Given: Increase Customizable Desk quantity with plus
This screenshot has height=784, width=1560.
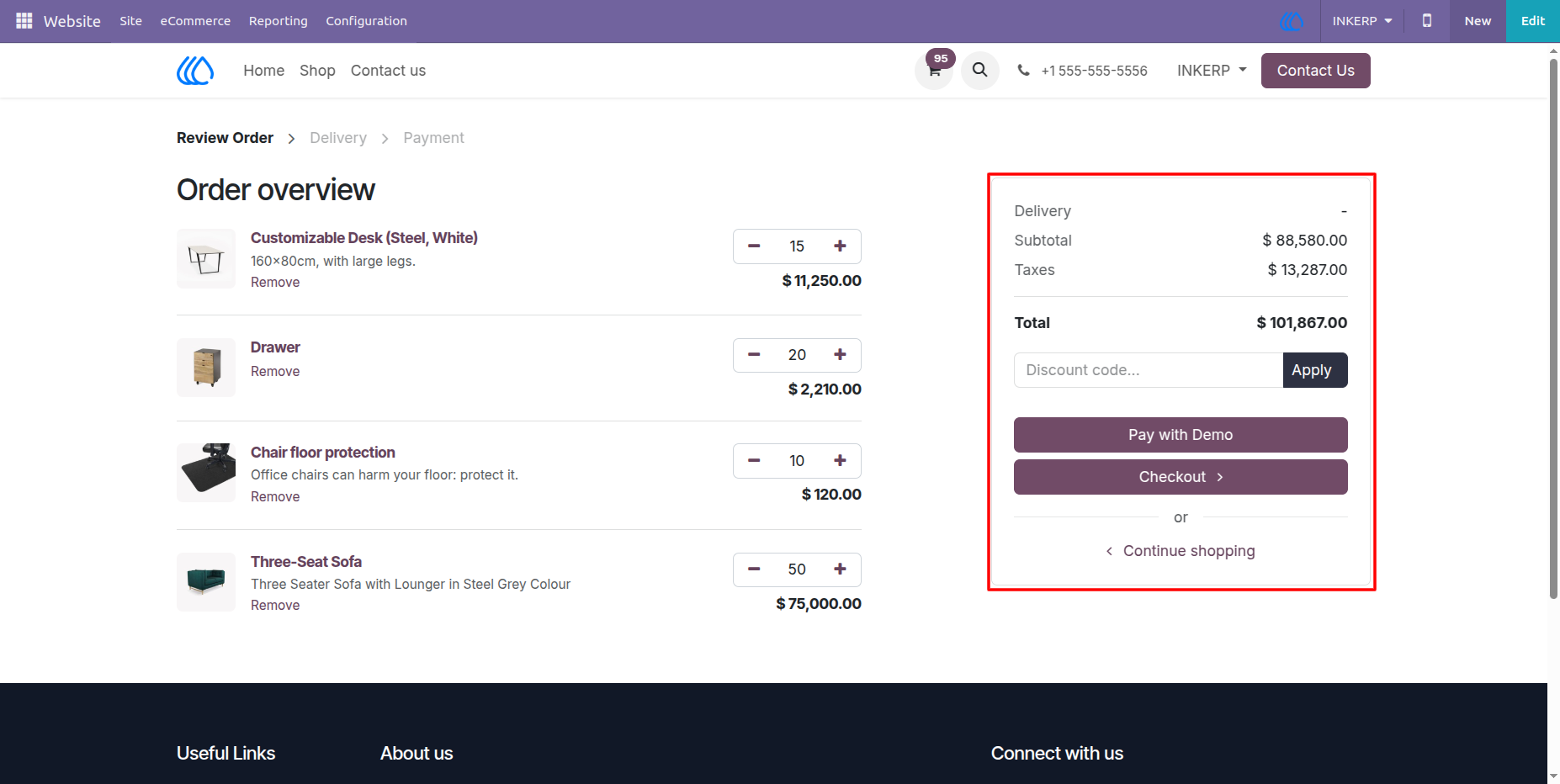Looking at the screenshot, I should tap(840, 246).
